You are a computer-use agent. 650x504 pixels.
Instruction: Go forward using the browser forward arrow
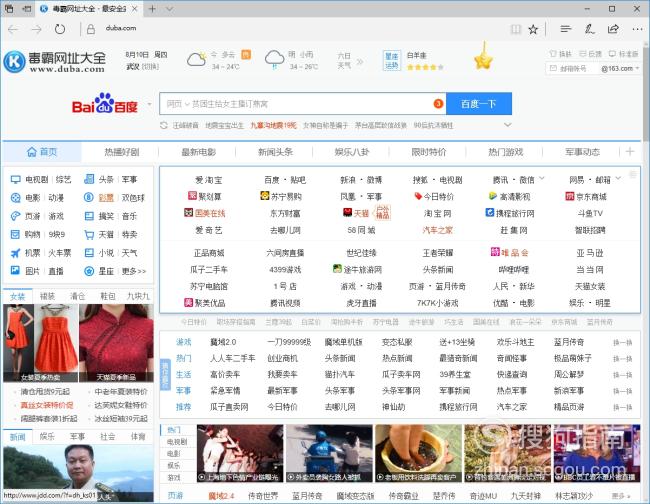tap(36, 29)
